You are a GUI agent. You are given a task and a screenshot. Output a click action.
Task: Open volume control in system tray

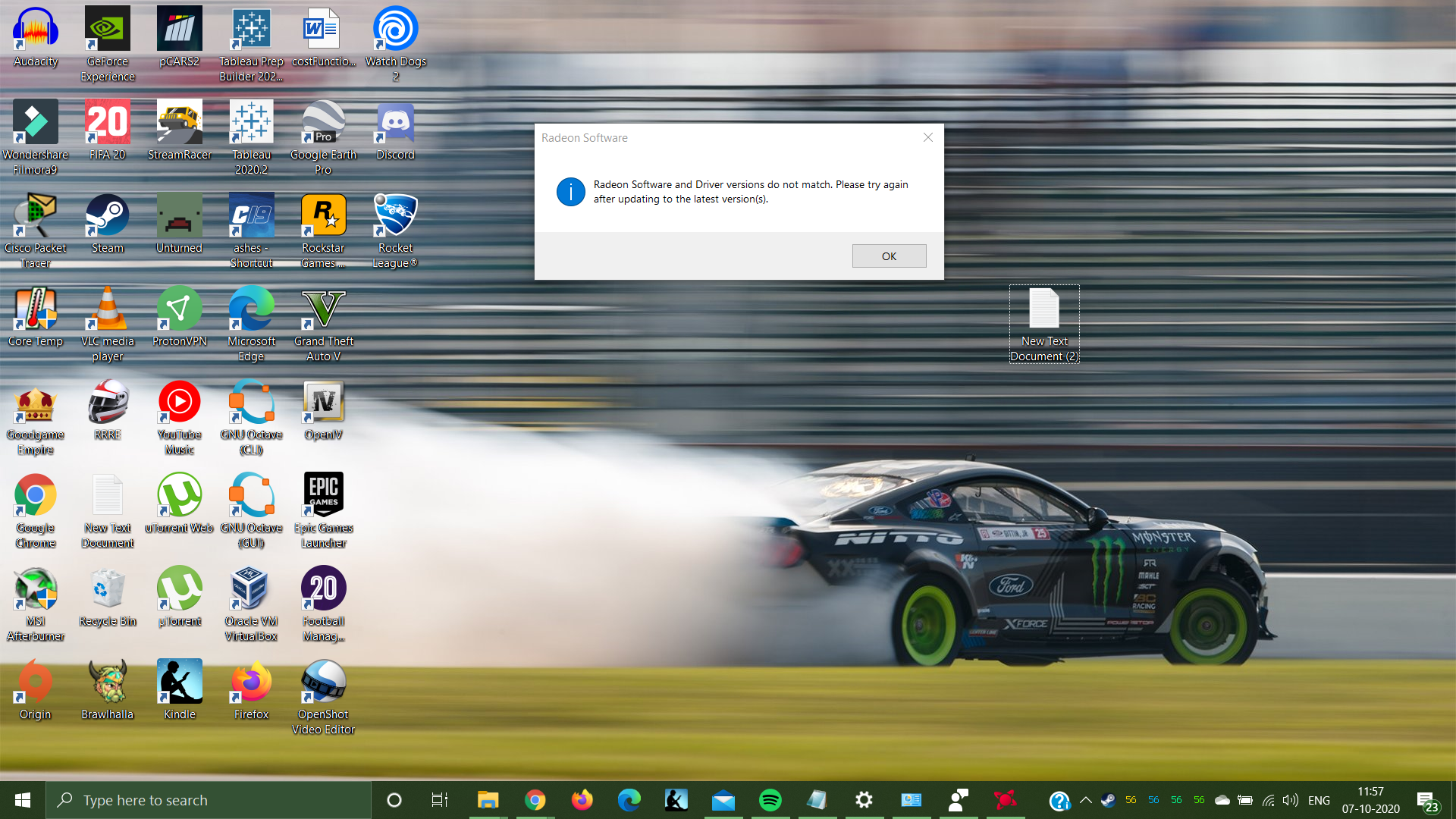click(1290, 800)
